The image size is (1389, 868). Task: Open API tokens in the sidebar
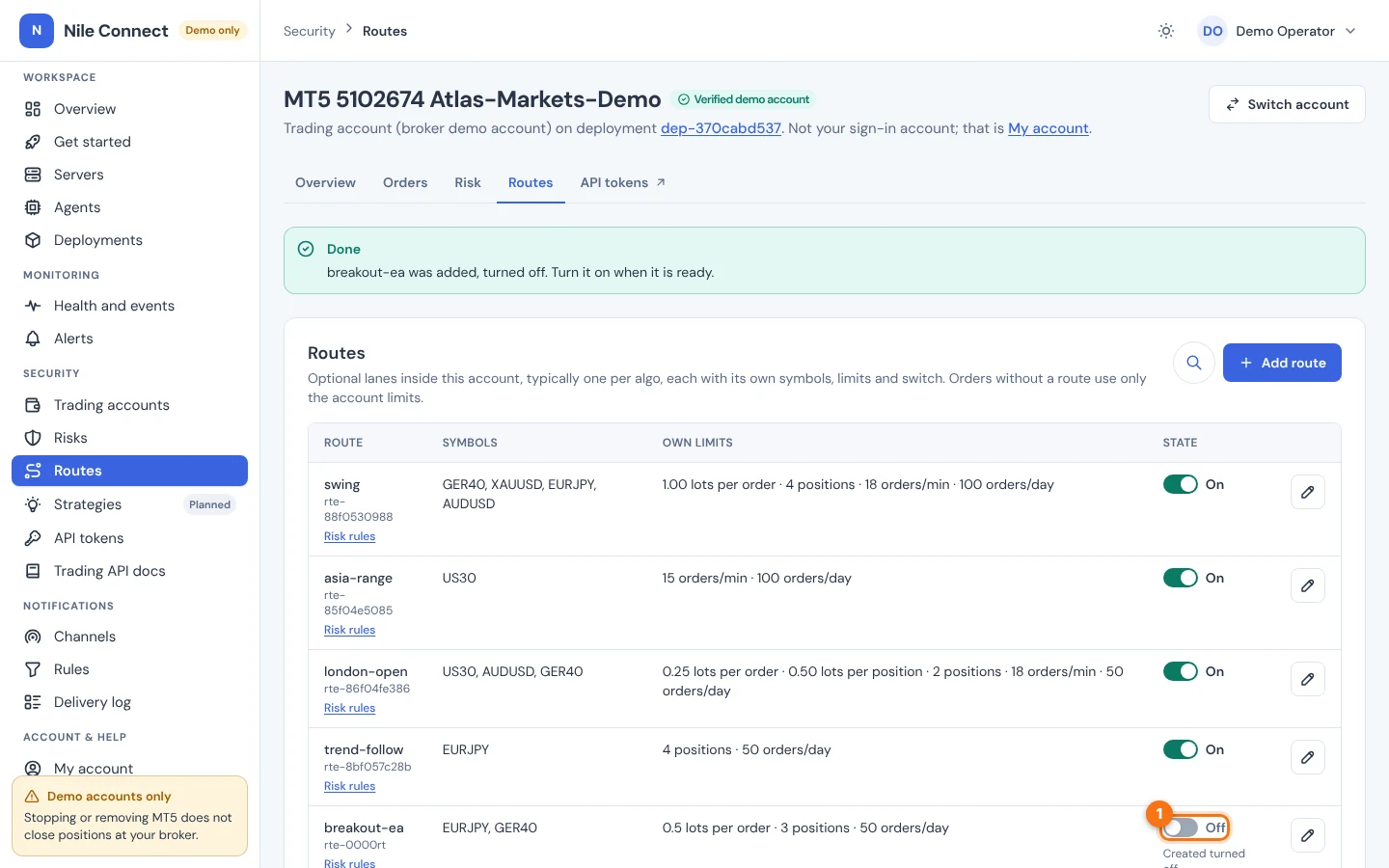pyautogui.click(x=129, y=538)
